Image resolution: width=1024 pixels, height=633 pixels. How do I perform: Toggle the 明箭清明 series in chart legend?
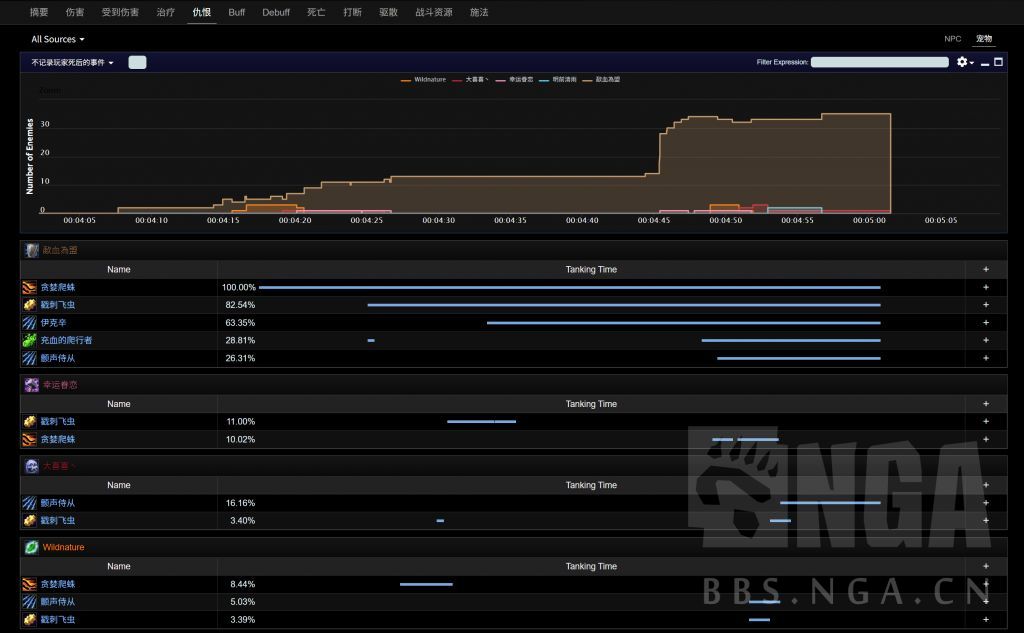tap(558, 79)
